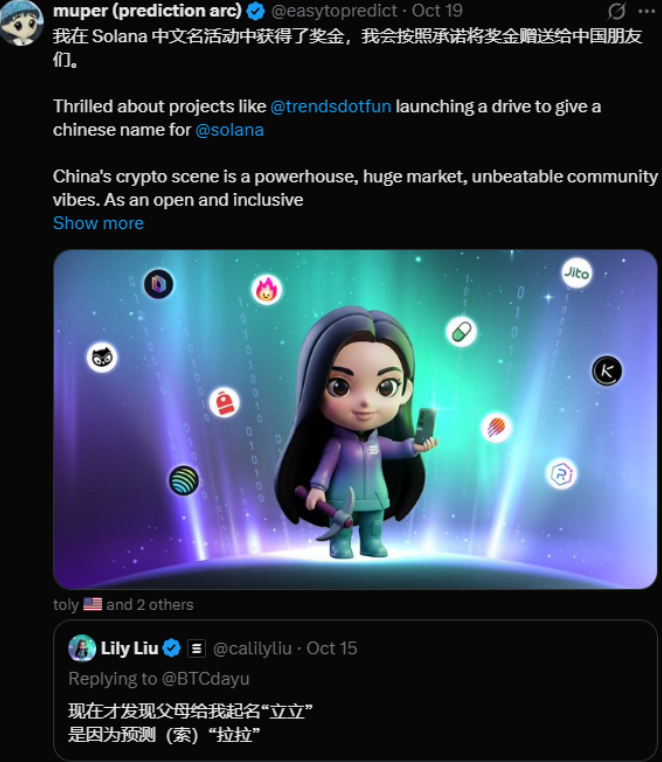This screenshot has height=762, width=662.
Task: Click the Jito logo in the image
Action: [x=576, y=273]
